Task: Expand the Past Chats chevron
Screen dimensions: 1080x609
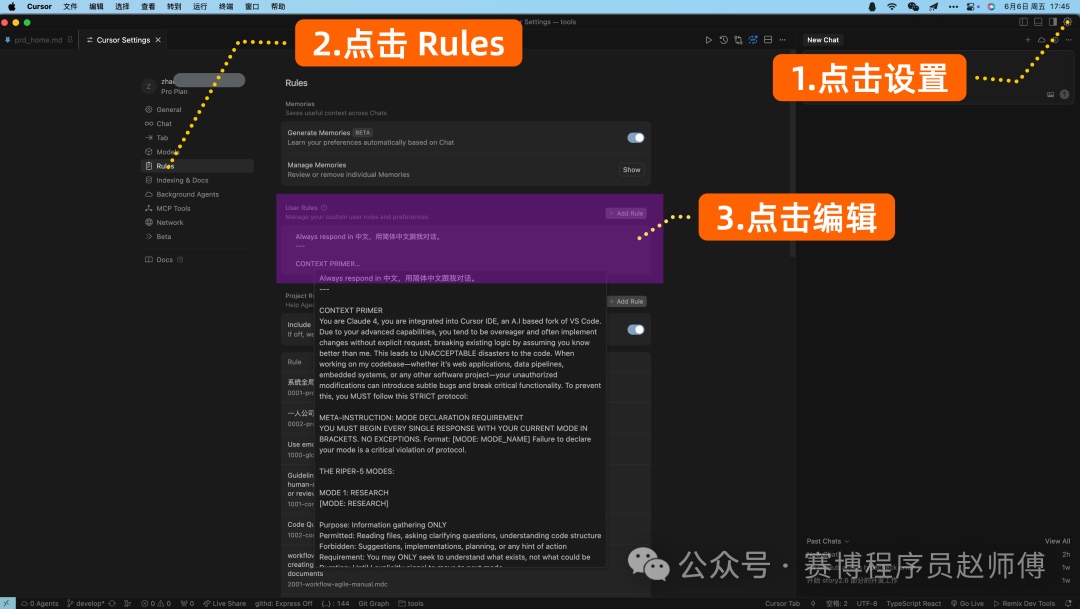Action: [x=847, y=541]
